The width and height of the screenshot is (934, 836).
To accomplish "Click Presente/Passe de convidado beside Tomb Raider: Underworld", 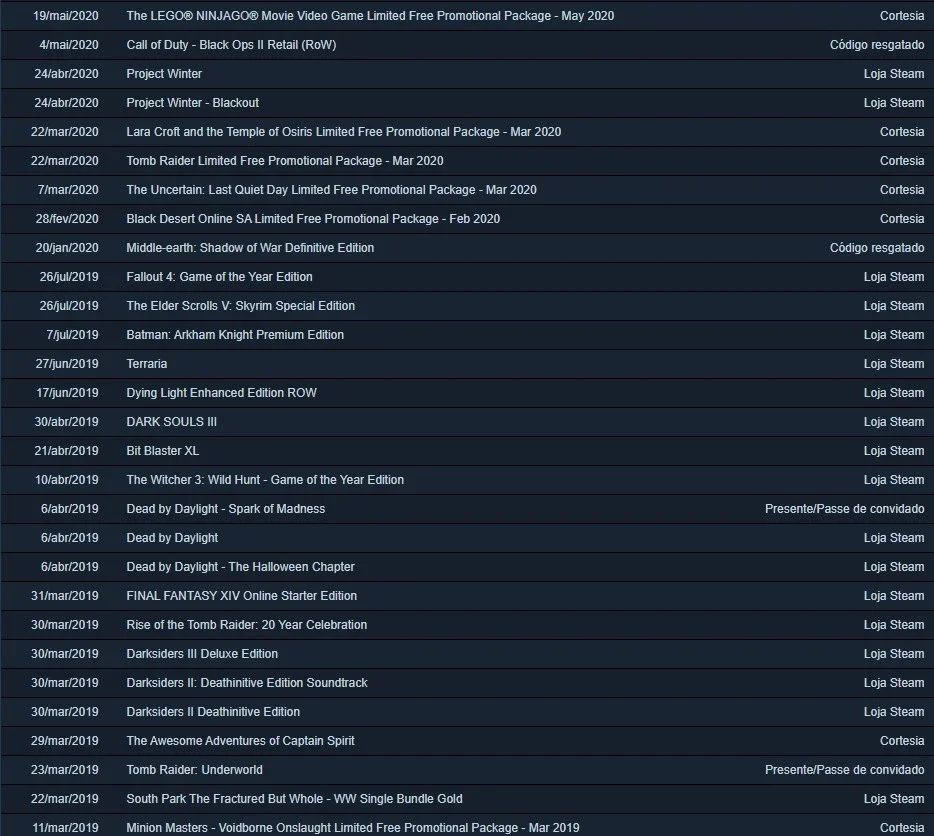I will click(x=845, y=770).
